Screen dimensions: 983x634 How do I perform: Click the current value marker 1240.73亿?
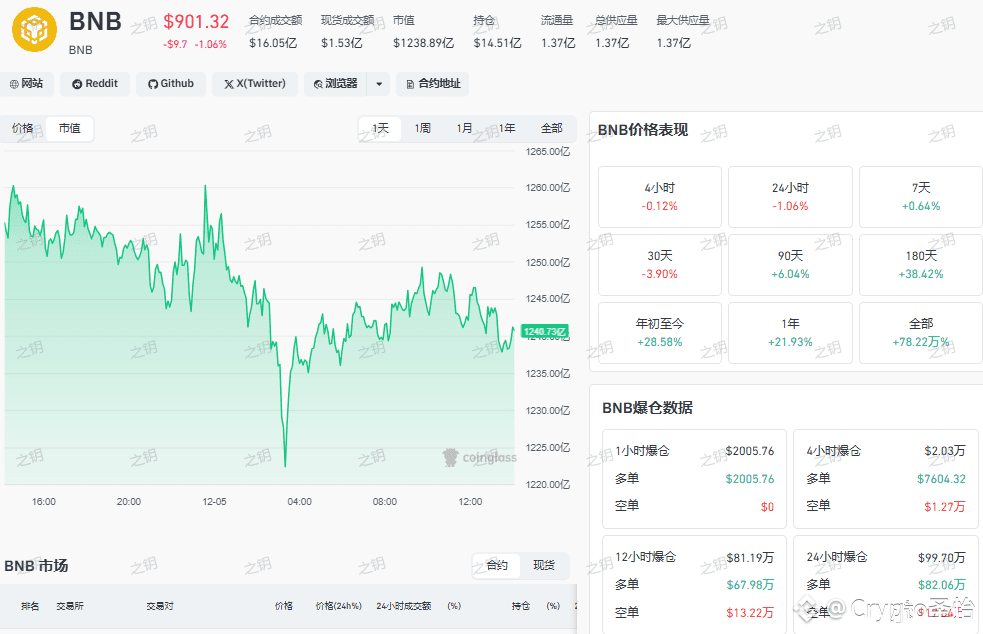pos(545,331)
